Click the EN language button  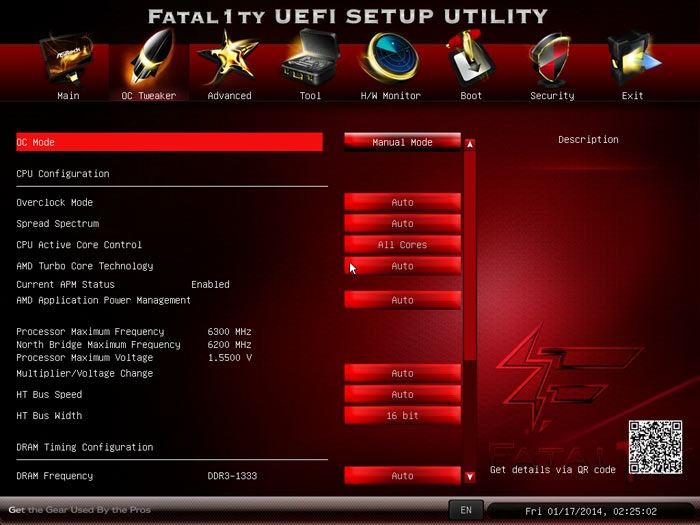point(466,510)
